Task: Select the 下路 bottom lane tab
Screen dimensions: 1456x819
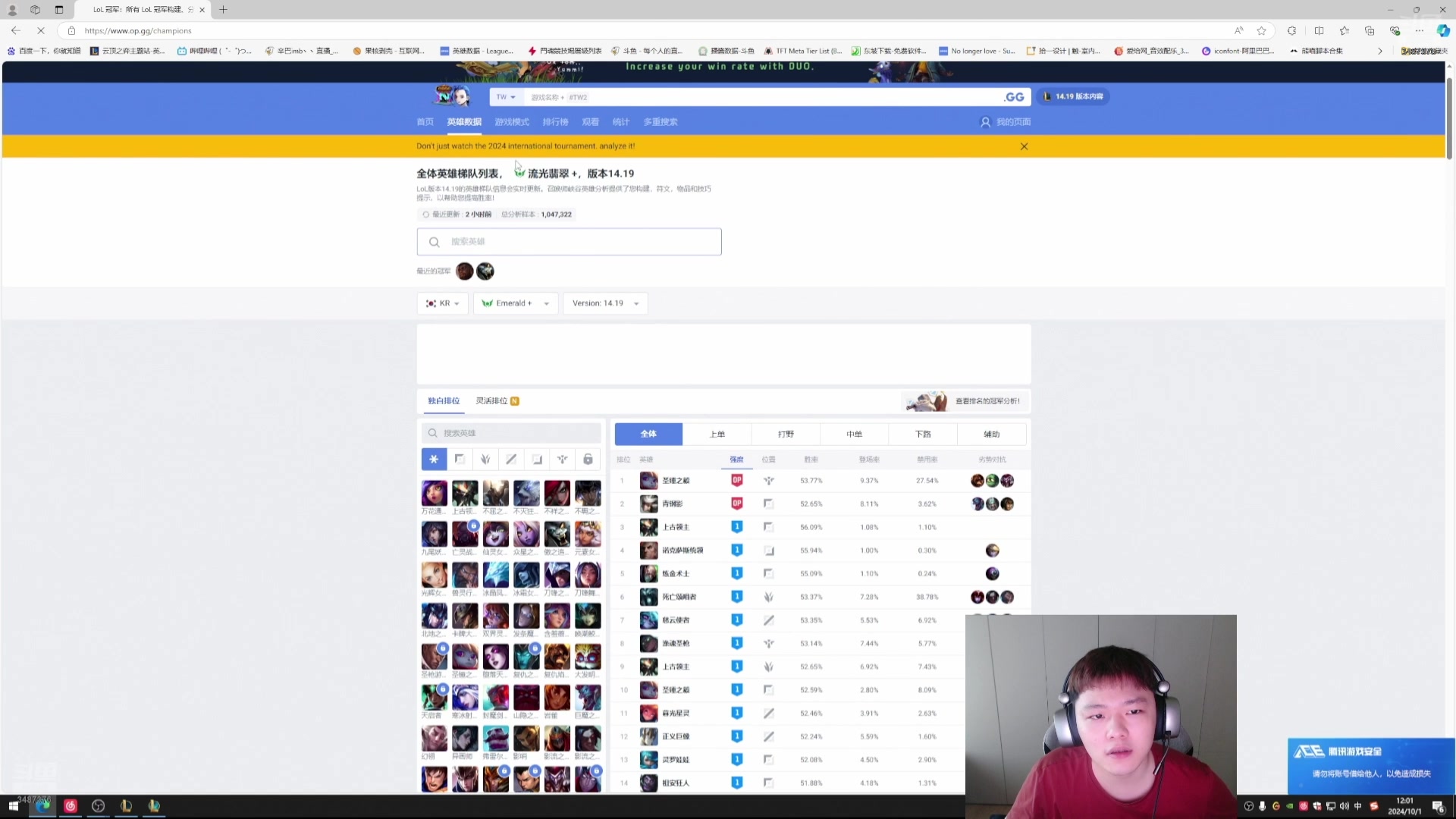Action: click(923, 434)
